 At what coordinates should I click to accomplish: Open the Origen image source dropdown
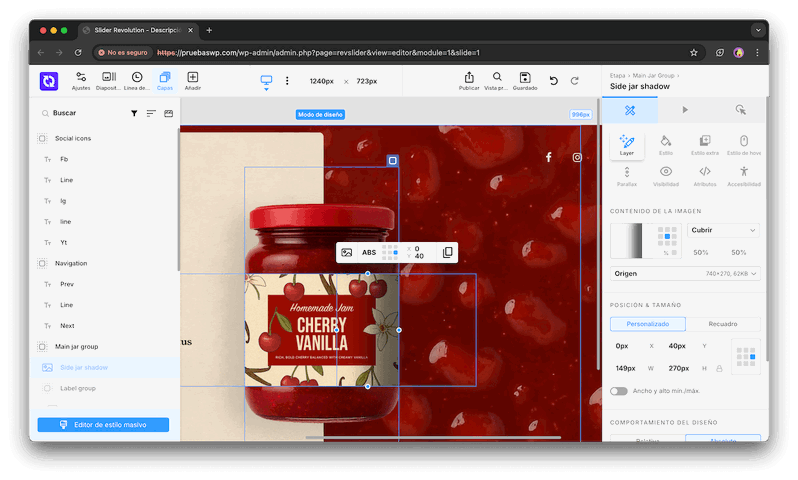click(685, 274)
